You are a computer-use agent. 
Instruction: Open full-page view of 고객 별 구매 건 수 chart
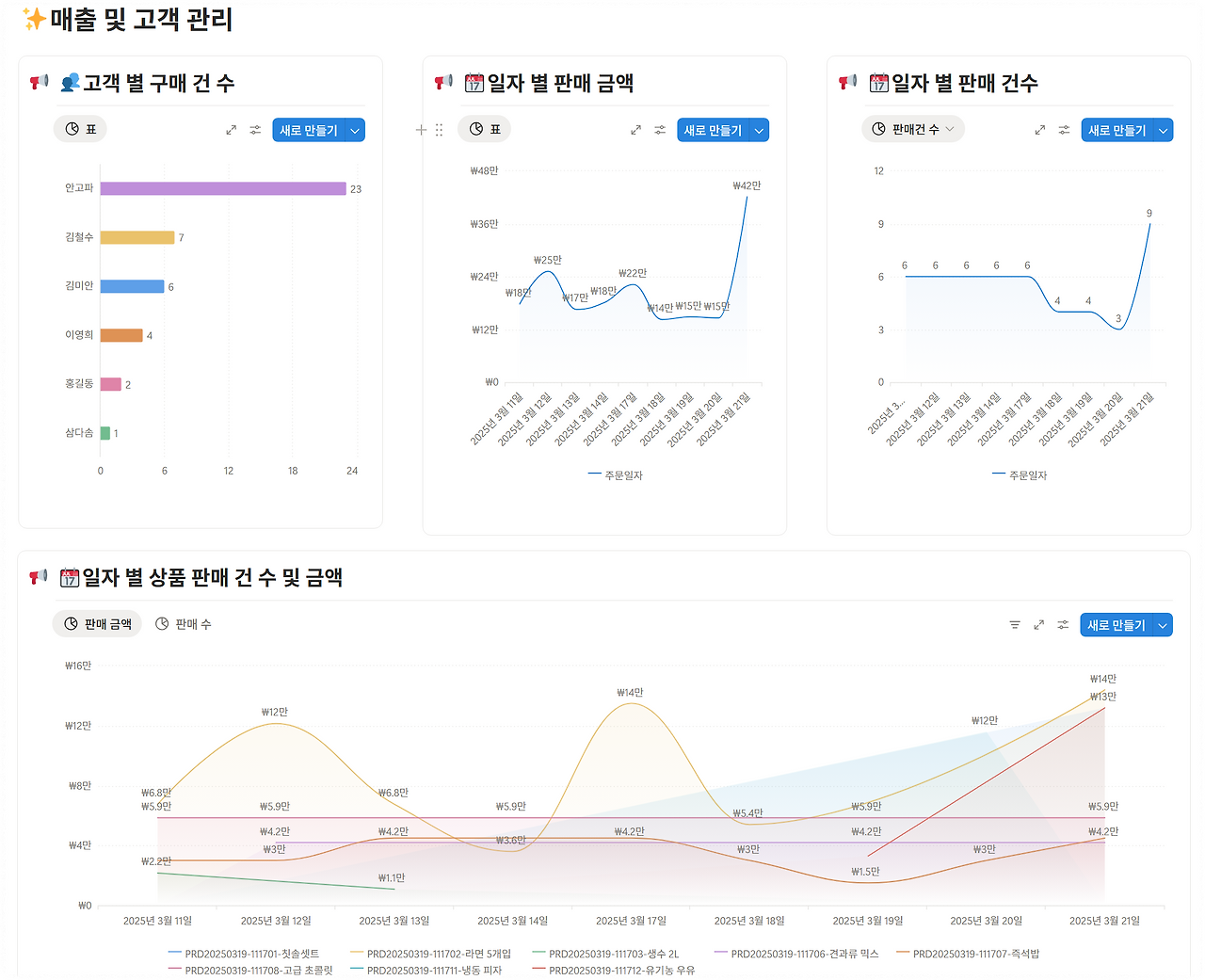tap(231, 130)
